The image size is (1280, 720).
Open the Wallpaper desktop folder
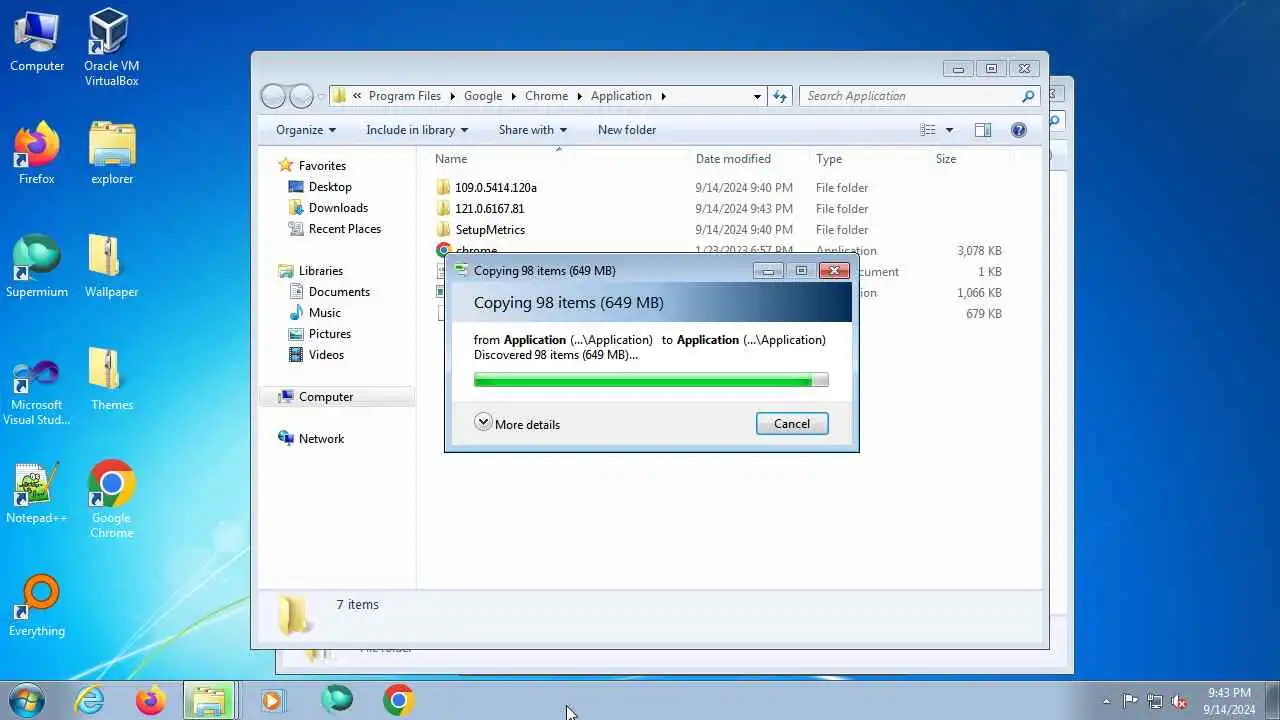click(111, 266)
